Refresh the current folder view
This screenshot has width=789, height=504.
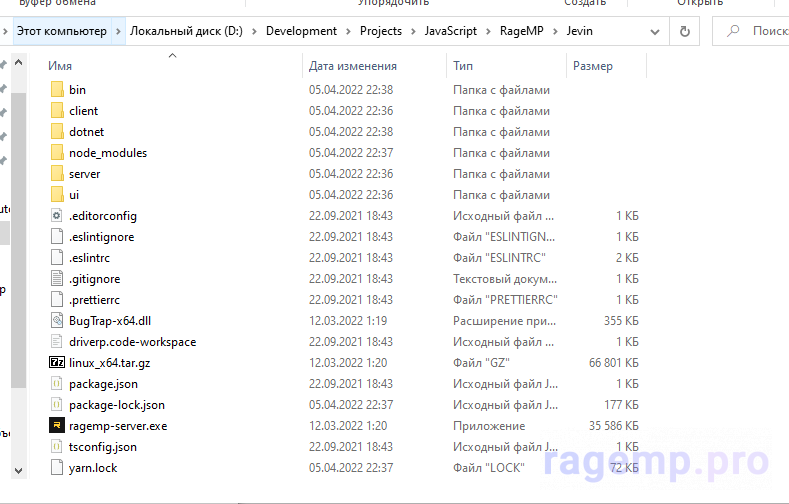pos(685,31)
